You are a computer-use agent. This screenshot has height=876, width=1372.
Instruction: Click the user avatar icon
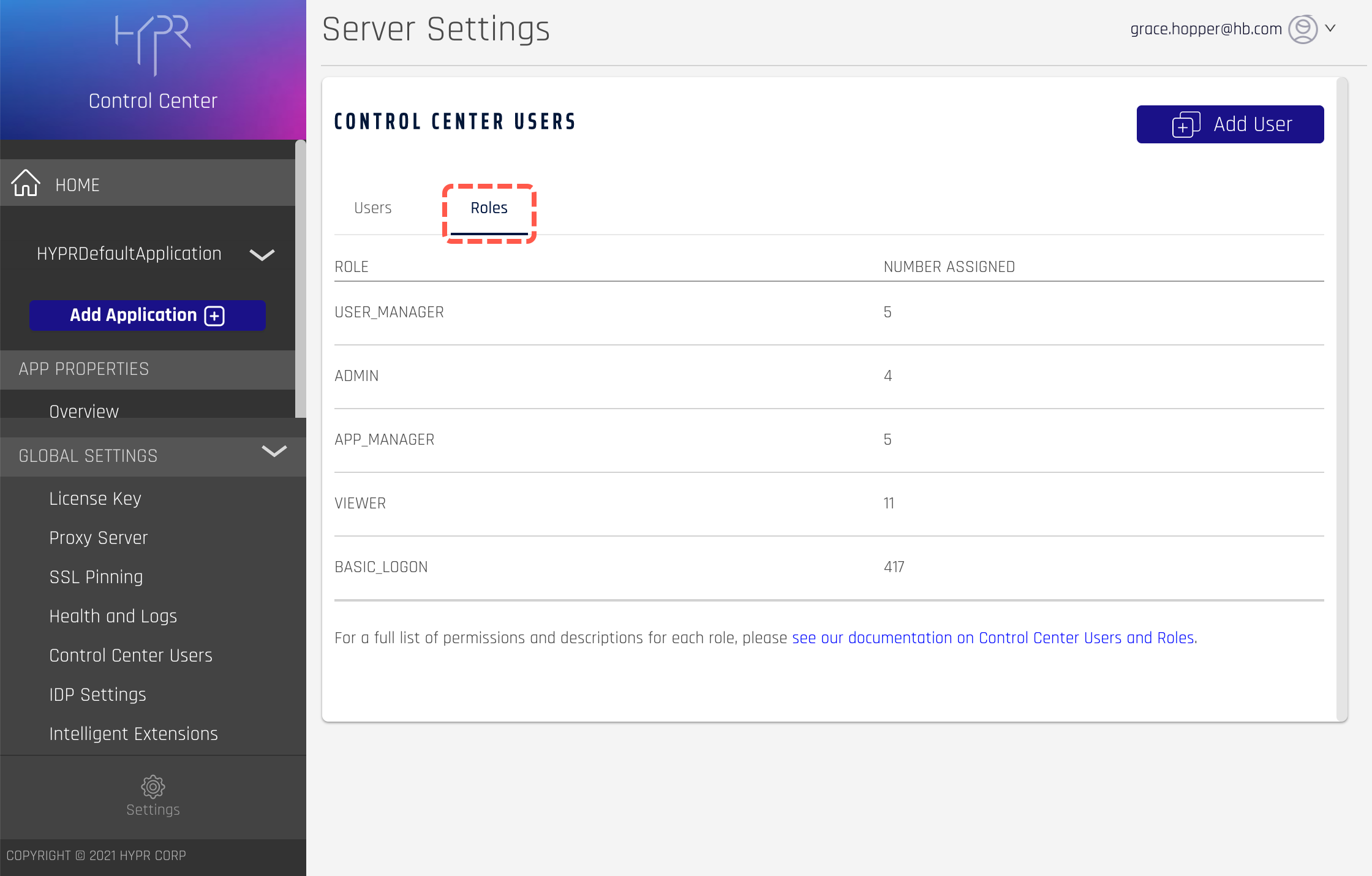1302,29
